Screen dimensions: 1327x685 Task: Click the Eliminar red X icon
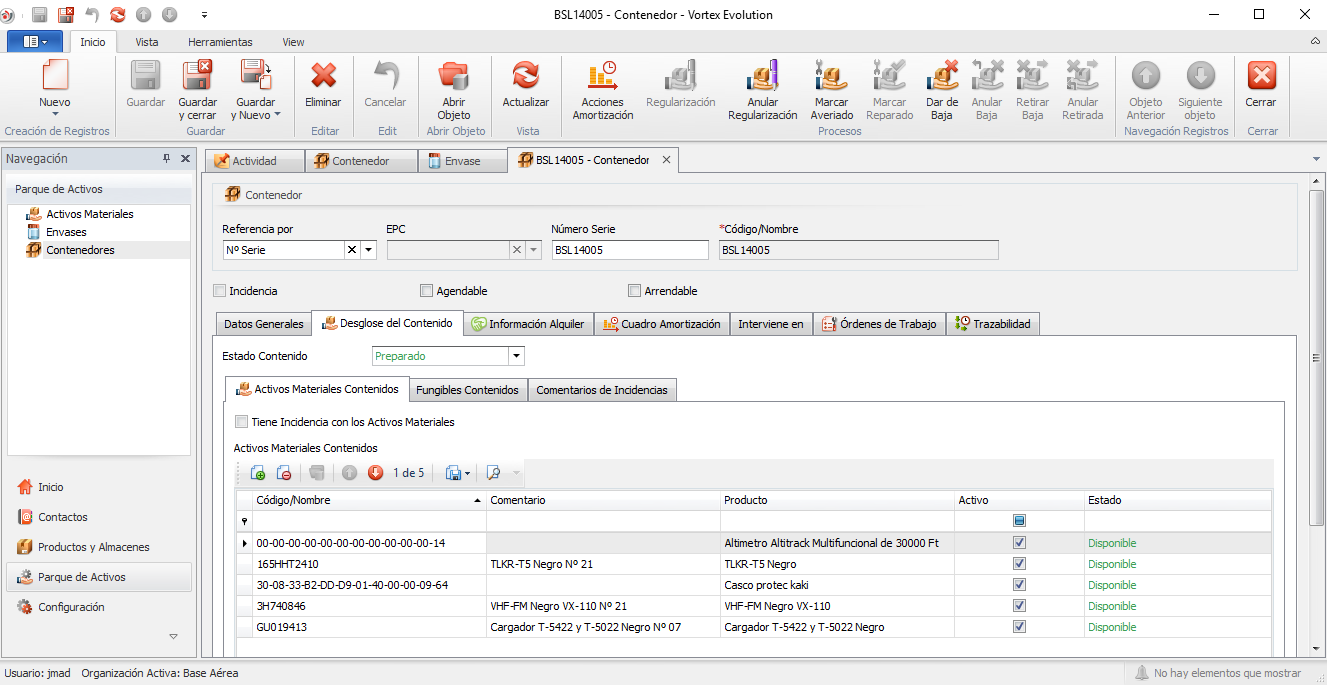(x=323, y=76)
